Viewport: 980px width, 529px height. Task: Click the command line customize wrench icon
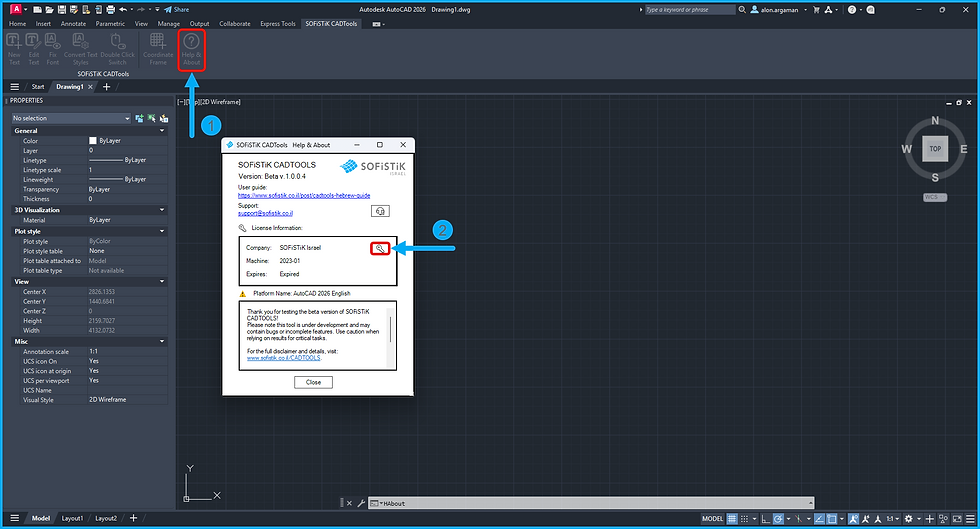click(x=361, y=503)
